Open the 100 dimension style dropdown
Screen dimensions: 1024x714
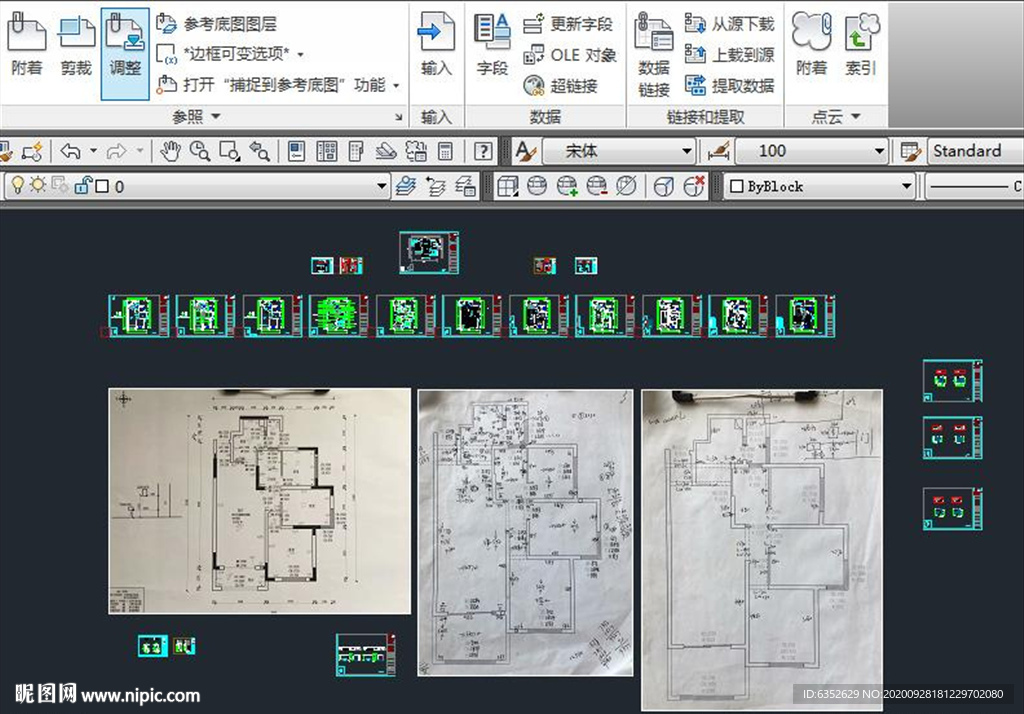(x=811, y=152)
